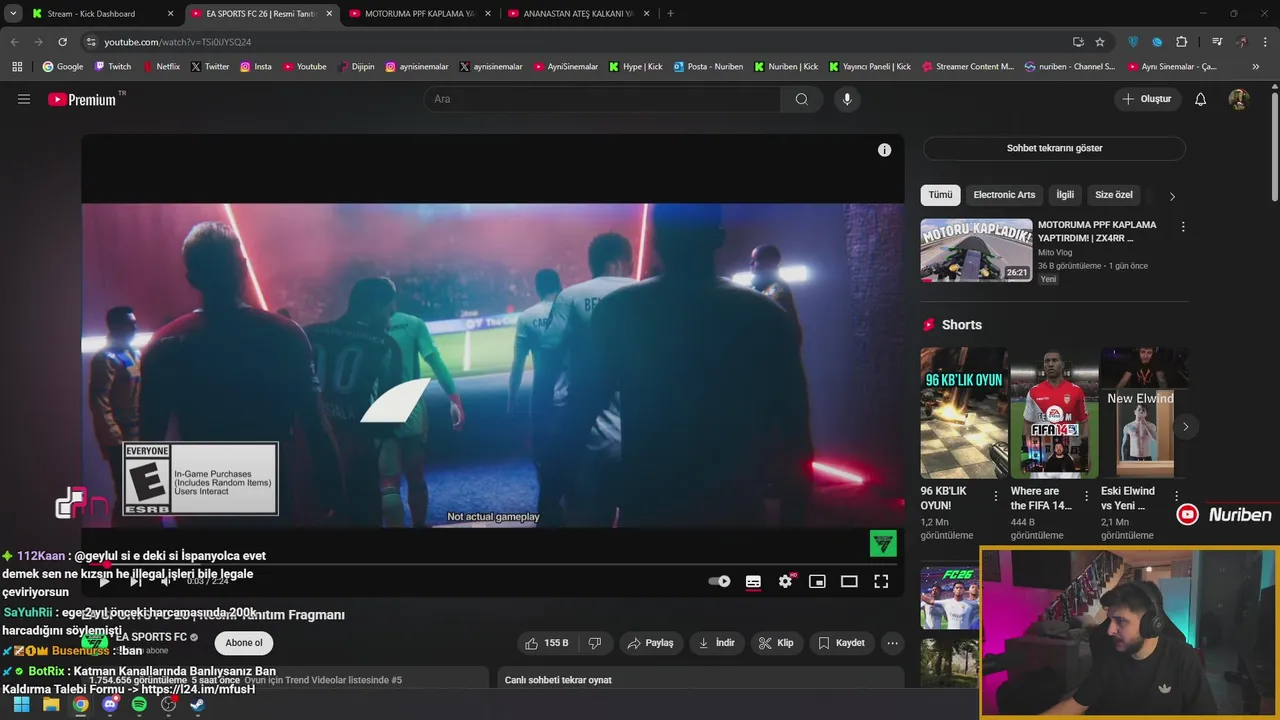Select the Tümü filter chip
This screenshot has width=1280, height=720.
point(940,195)
